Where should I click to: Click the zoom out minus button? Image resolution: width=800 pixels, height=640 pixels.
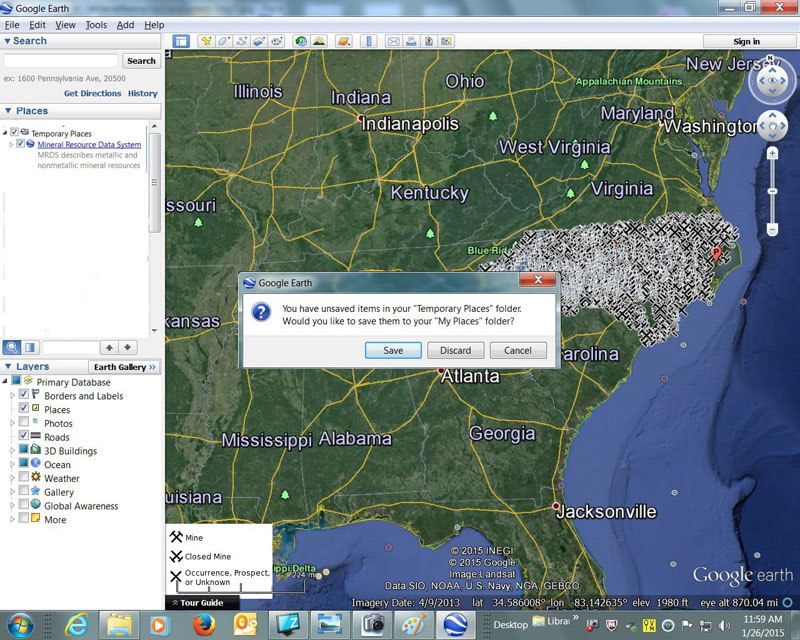772,230
